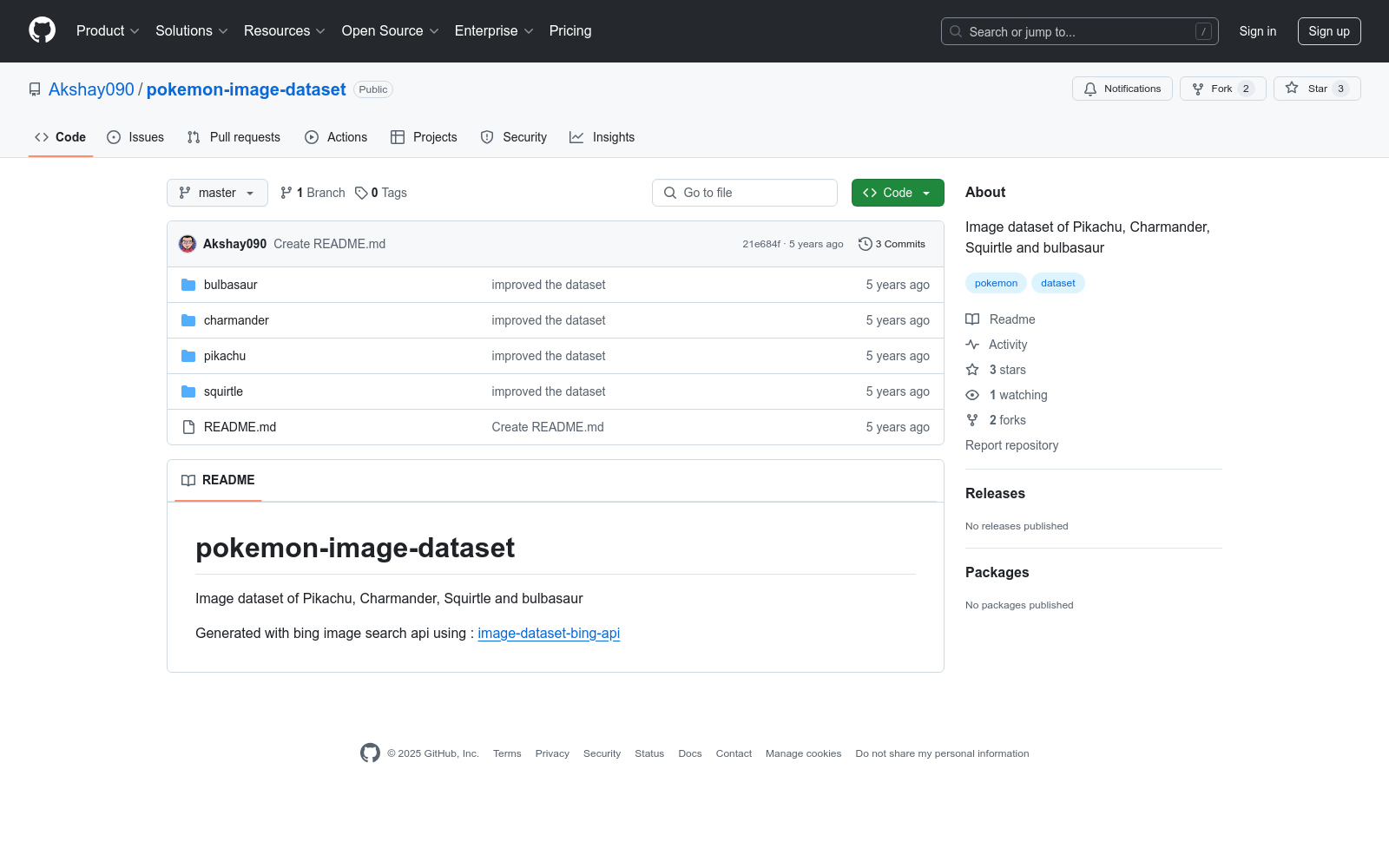Screen dimensions: 1389x868
Task: Open the master branch selector
Action: click(x=217, y=193)
